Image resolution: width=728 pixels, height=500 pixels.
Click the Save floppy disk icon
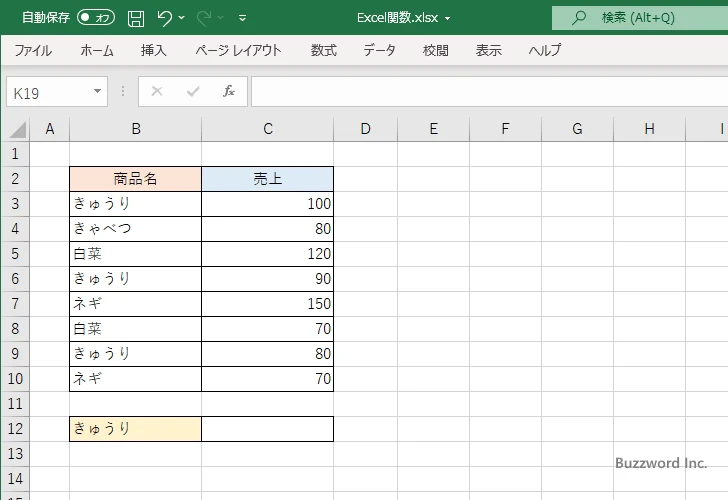pos(136,19)
